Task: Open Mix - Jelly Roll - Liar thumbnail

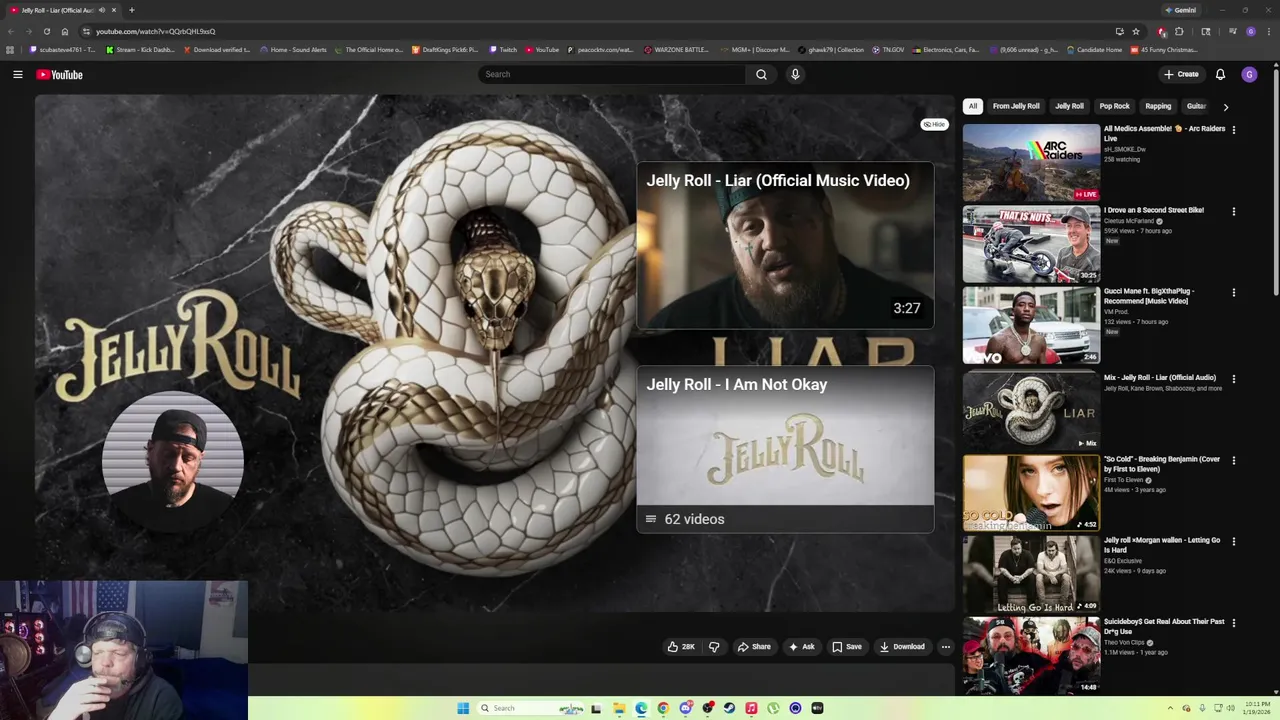Action: 1031,411
